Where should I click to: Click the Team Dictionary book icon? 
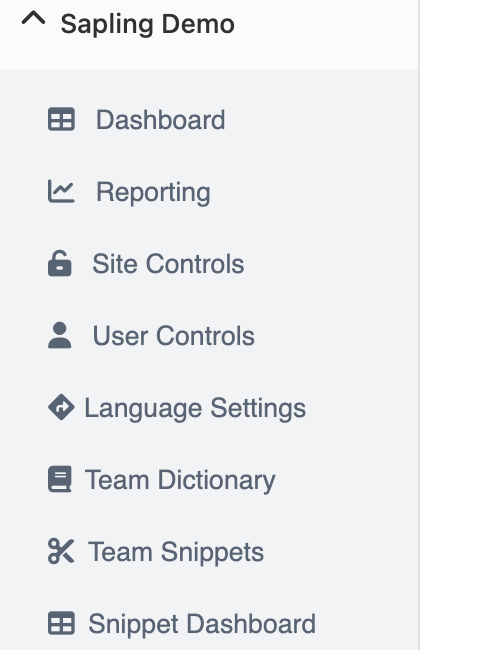[x=60, y=479]
